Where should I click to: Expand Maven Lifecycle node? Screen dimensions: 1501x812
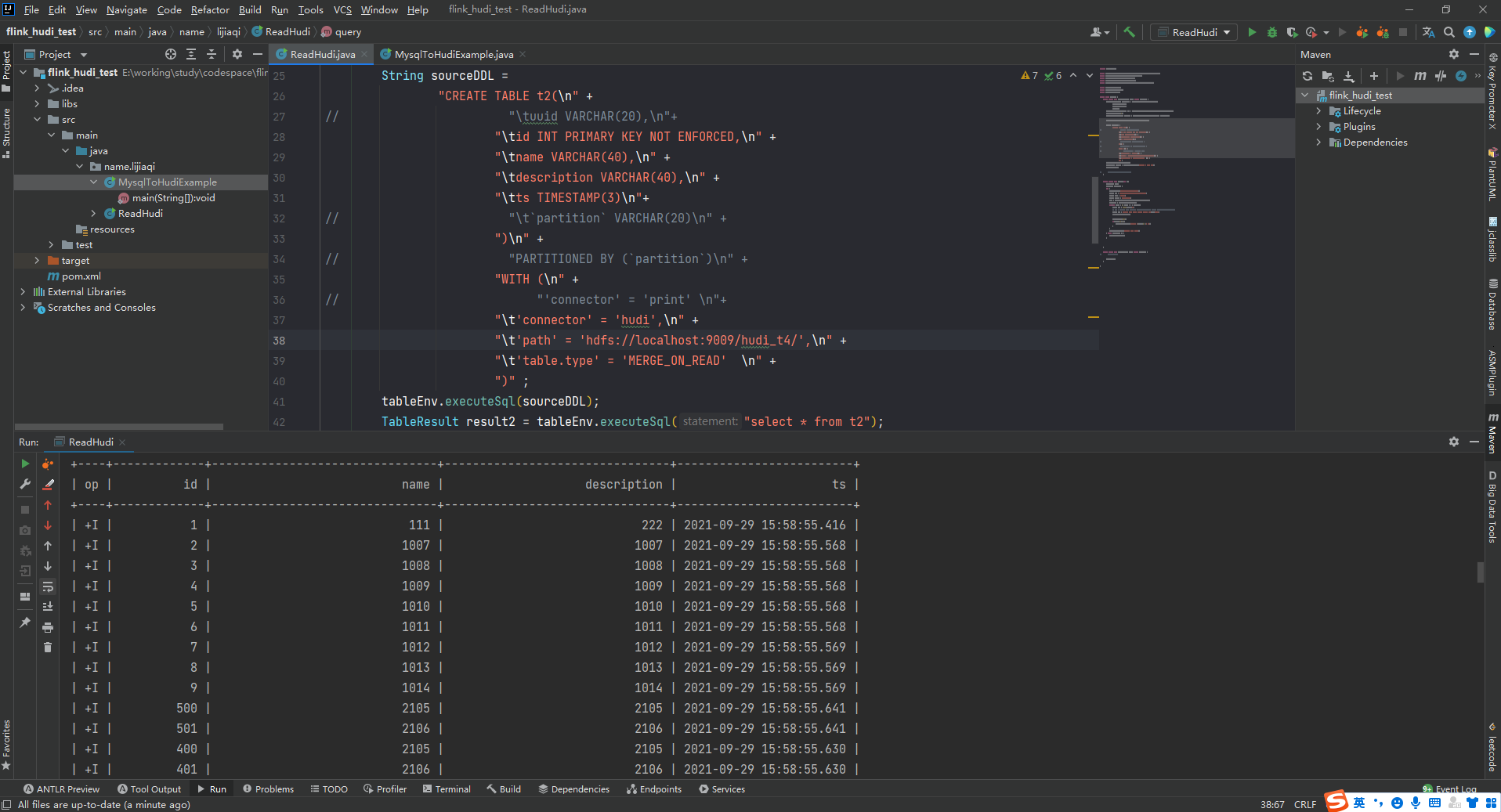1318,111
